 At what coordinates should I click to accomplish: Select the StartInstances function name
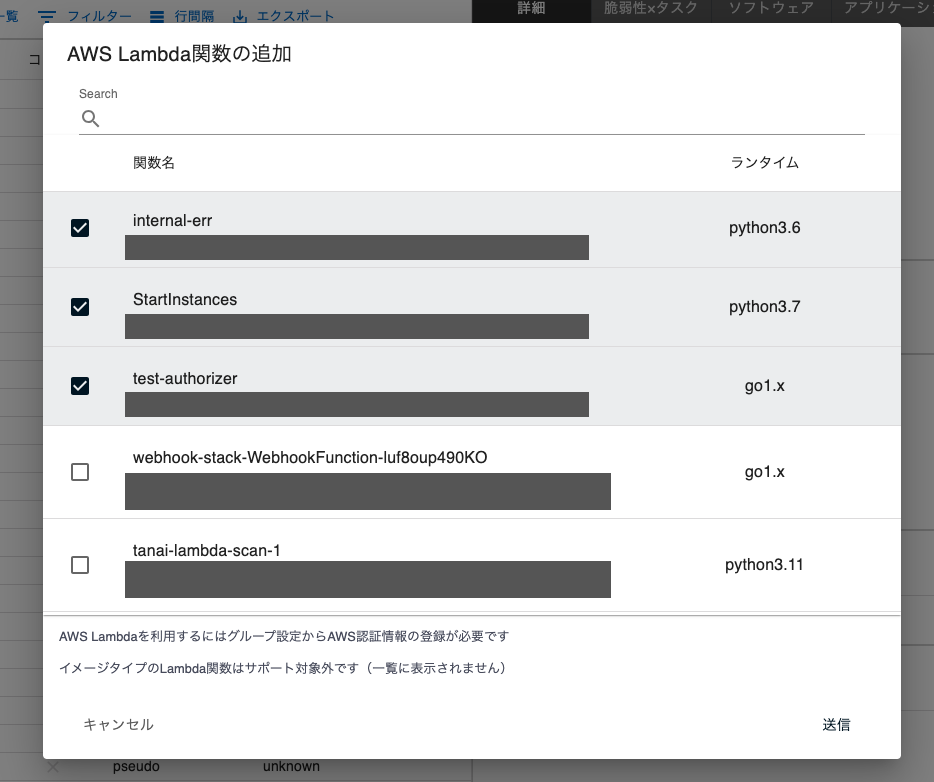185,300
